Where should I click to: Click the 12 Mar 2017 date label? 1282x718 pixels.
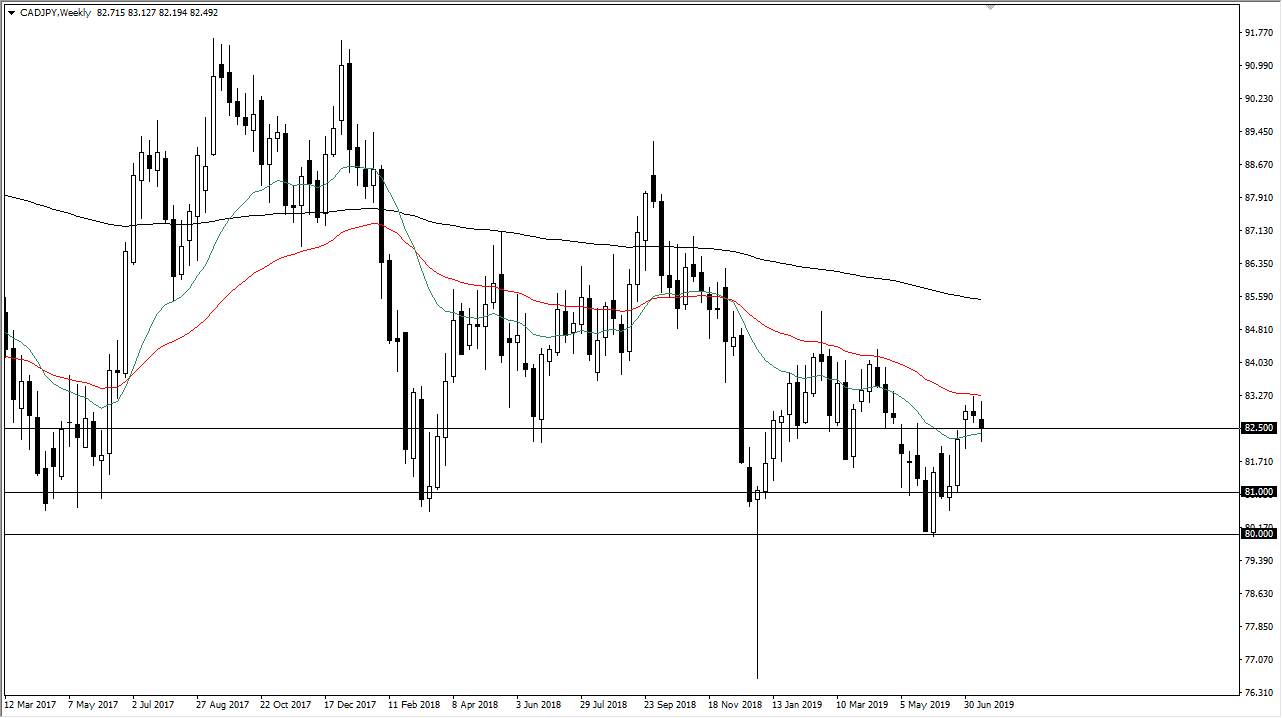pyautogui.click(x=30, y=704)
